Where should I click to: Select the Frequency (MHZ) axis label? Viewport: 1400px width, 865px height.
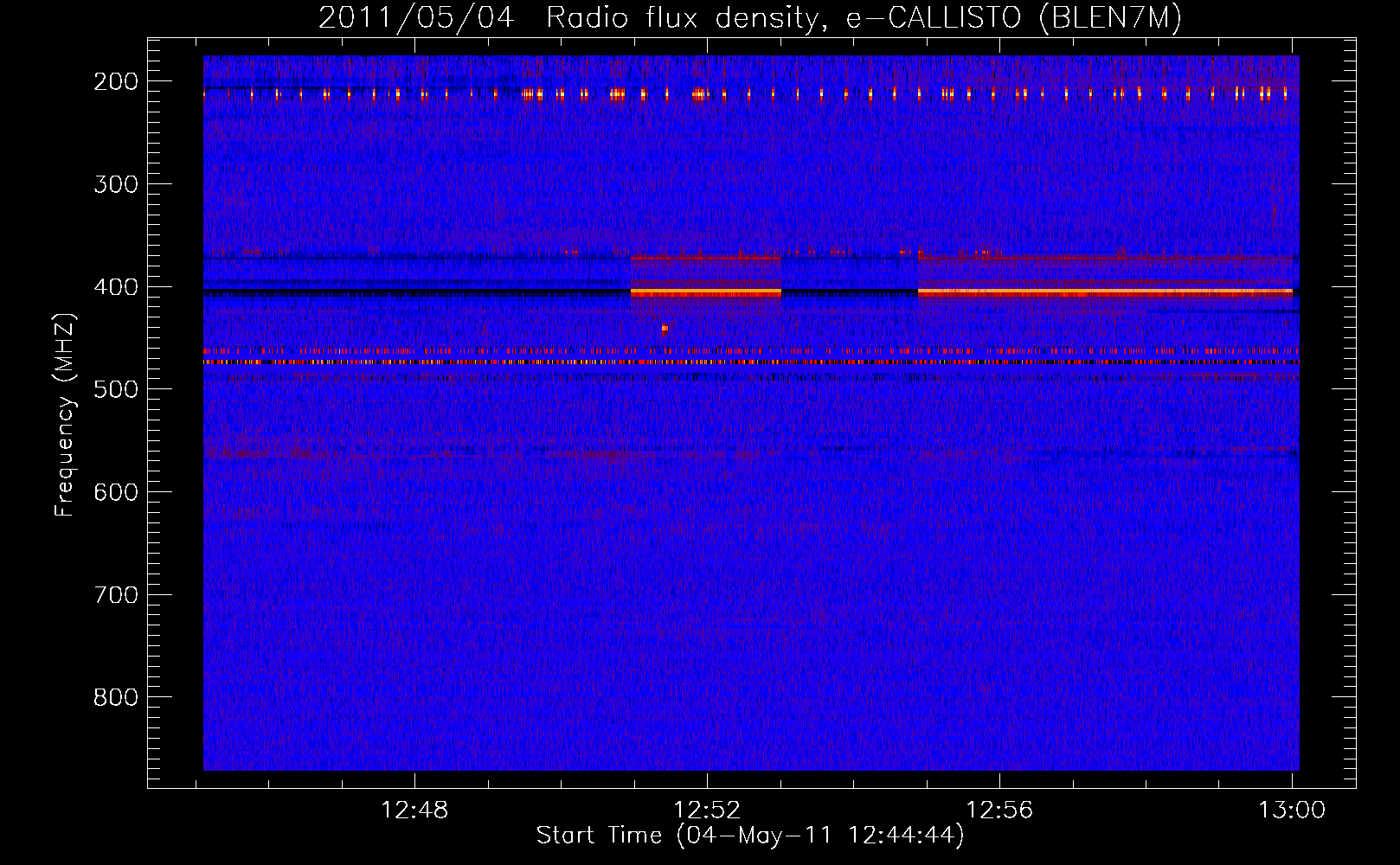click(x=65, y=414)
